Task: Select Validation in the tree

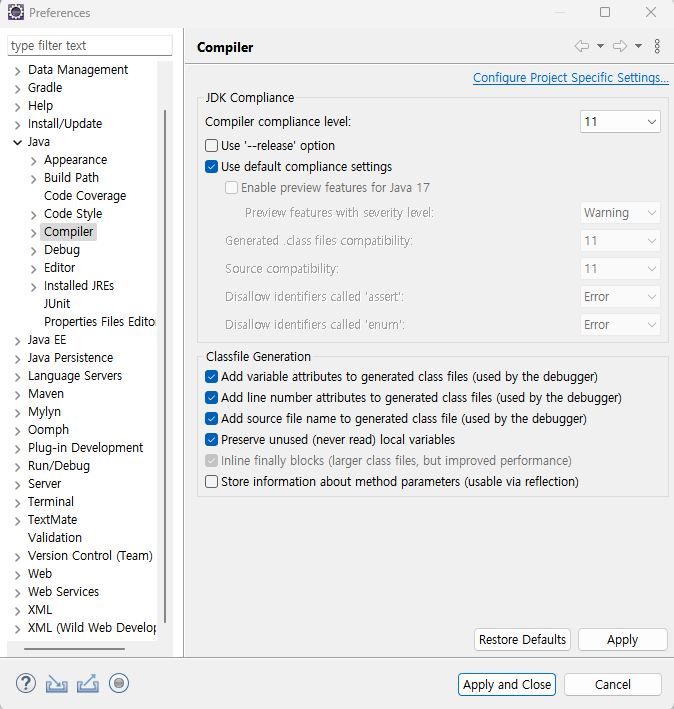Action: tap(55, 538)
